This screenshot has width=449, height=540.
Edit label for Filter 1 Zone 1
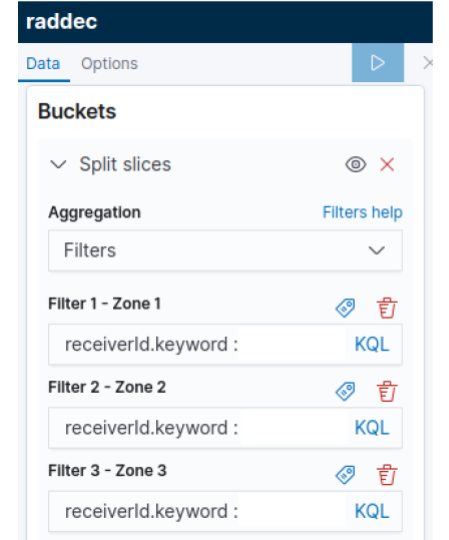pos(345,308)
